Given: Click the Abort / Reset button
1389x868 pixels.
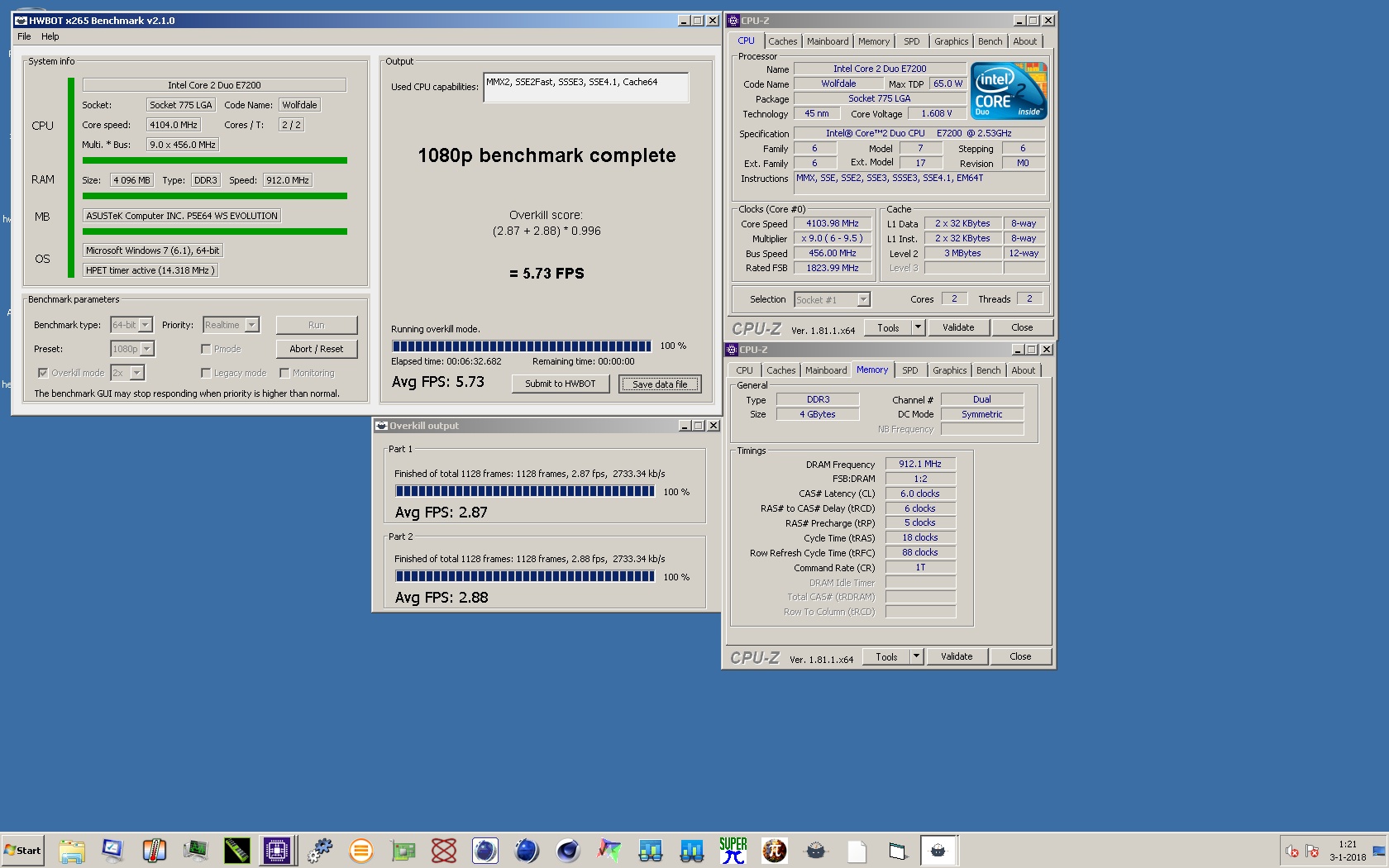Looking at the screenshot, I should click(x=317, y=349).
